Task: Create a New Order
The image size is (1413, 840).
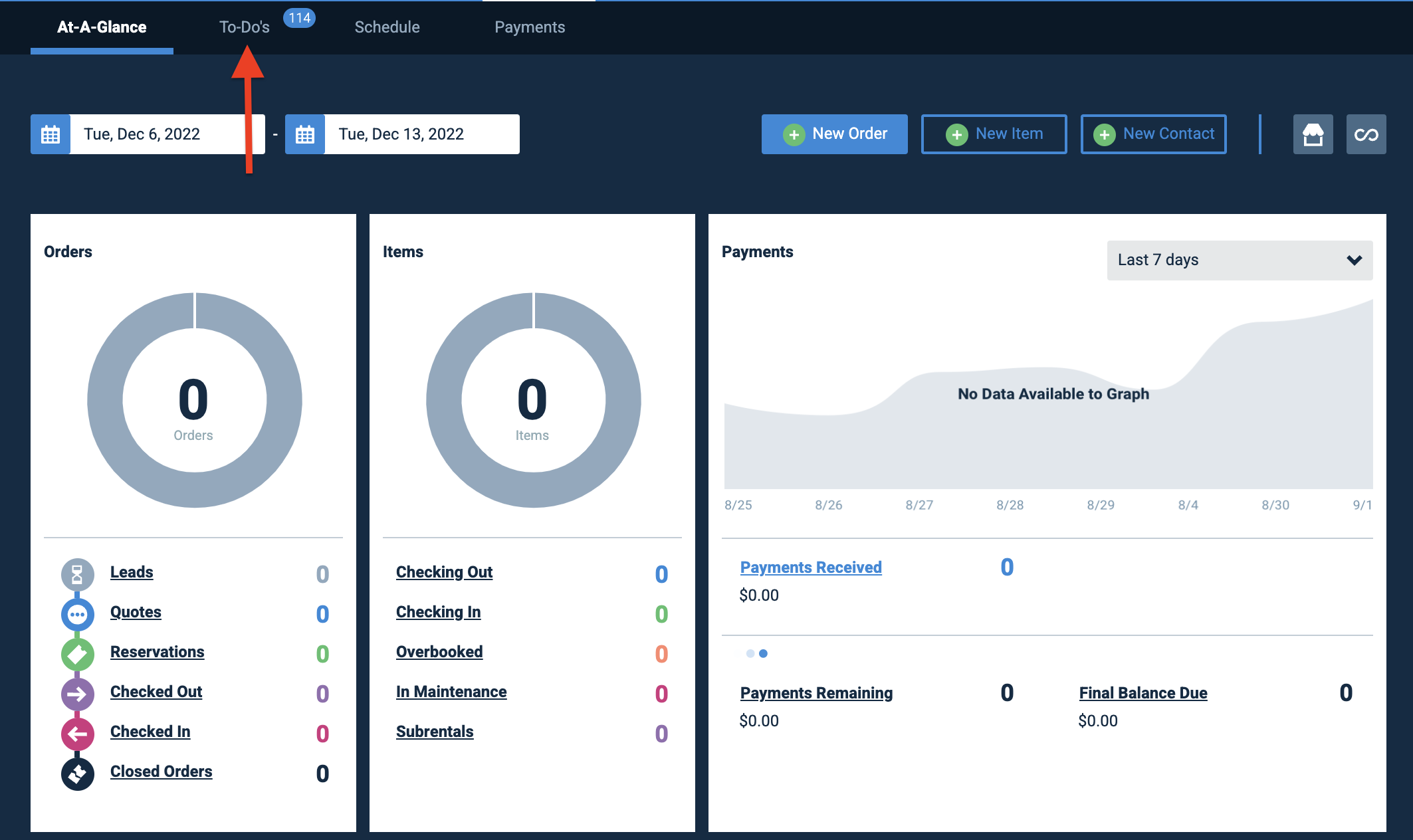Action: [834, 134]
